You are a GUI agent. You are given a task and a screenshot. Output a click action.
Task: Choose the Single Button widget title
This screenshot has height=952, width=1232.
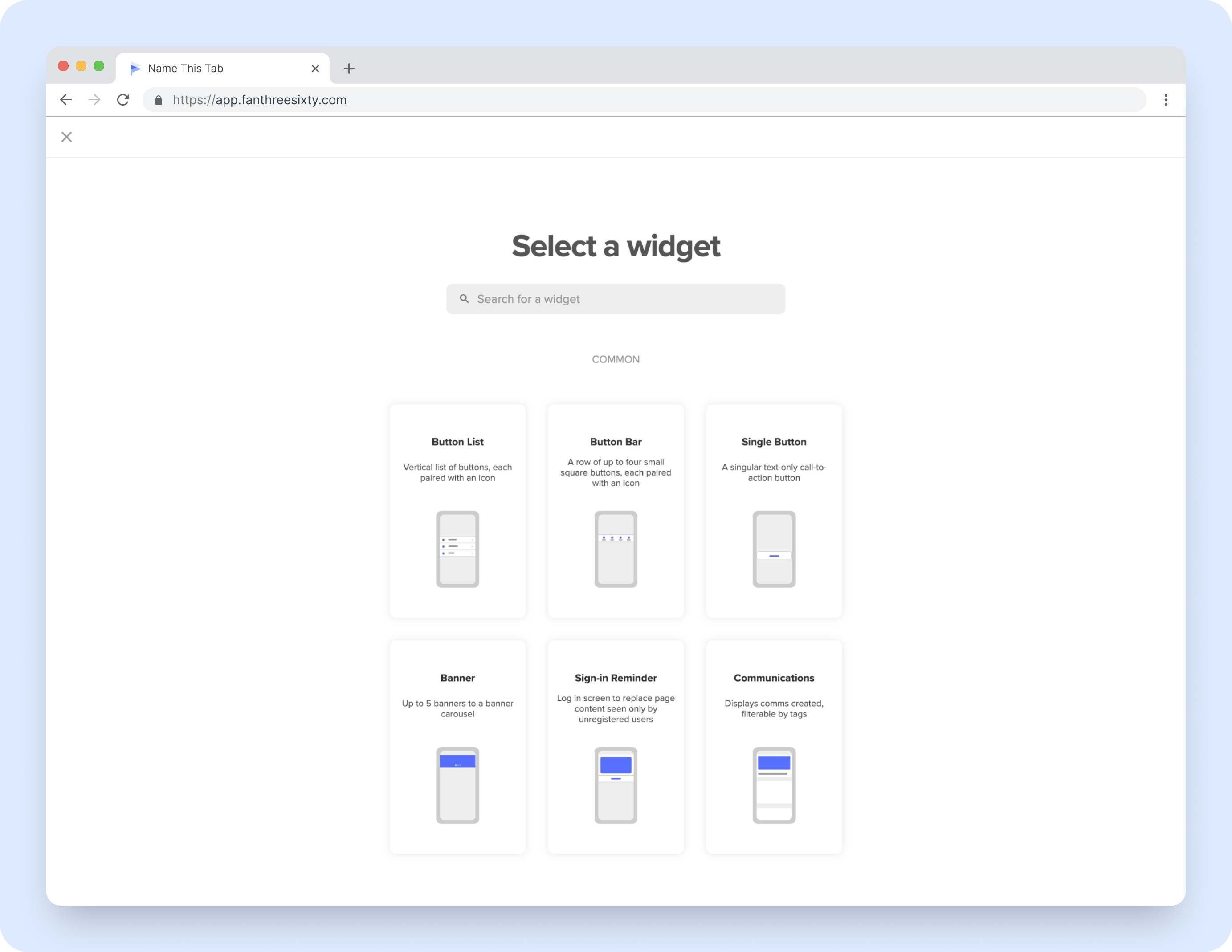pos(774,442)
